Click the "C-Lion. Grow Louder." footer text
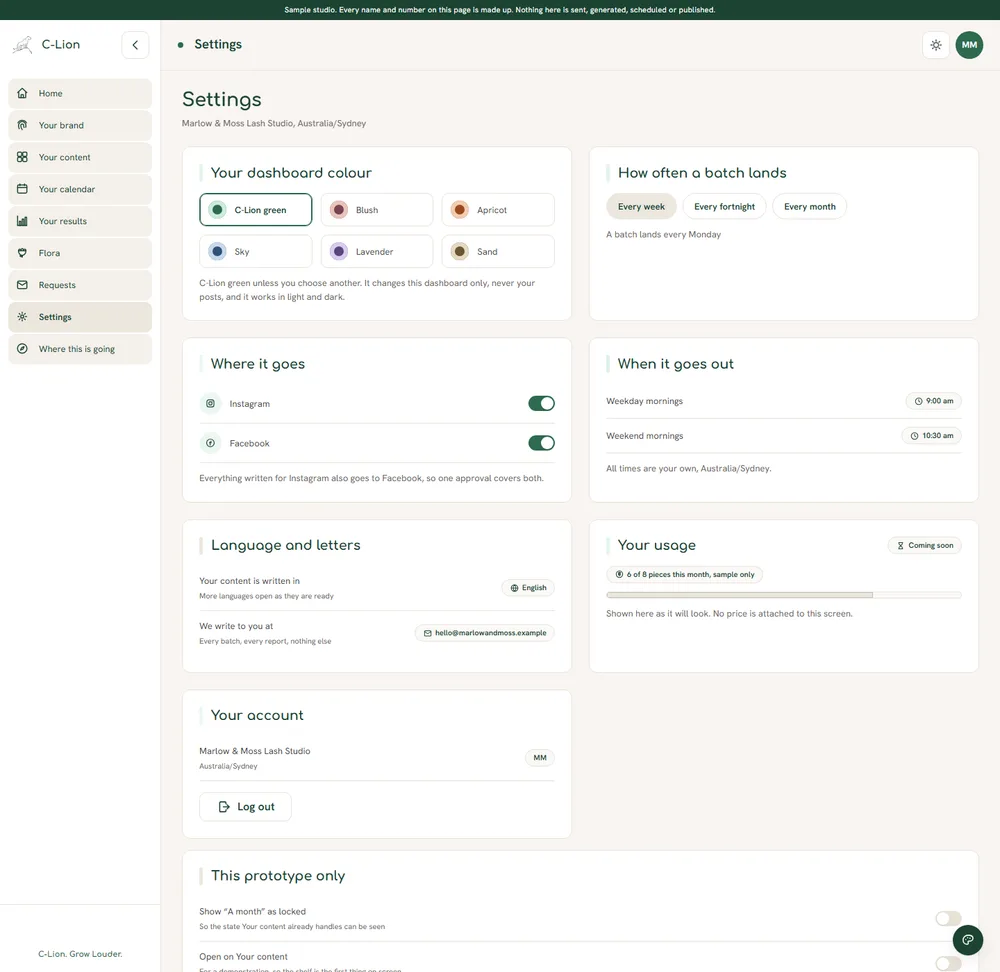 (80, 954)
